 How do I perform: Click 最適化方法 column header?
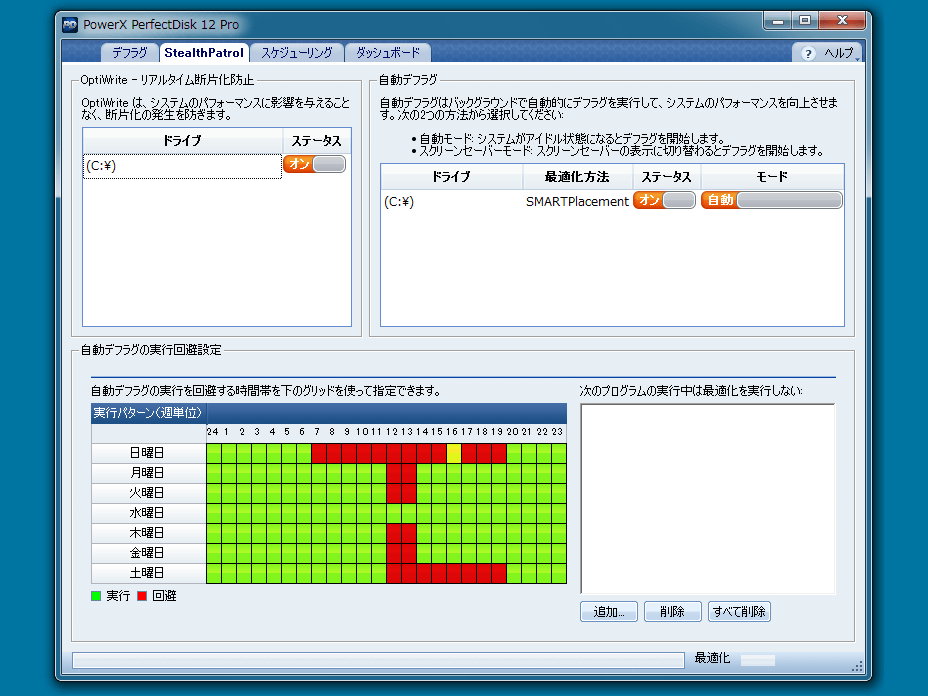click(x=577, y=176)
